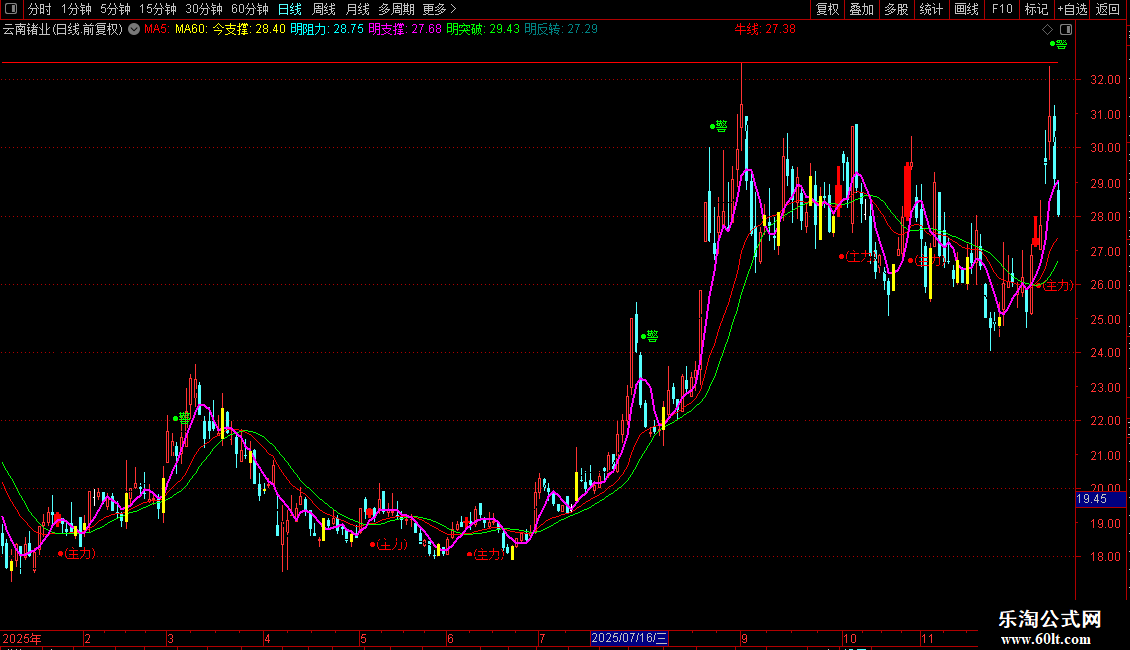Click the 明阻力 28.75 value

[x=326, y=29]
